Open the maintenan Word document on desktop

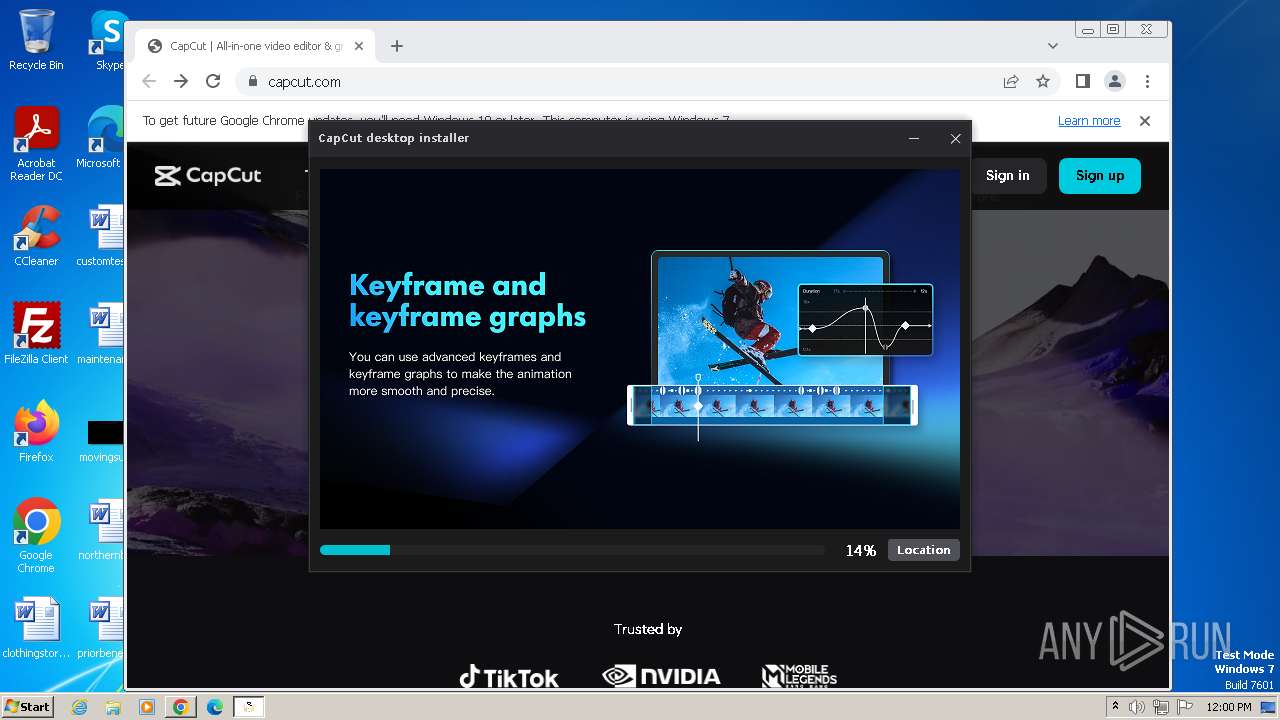pos(101,333)
